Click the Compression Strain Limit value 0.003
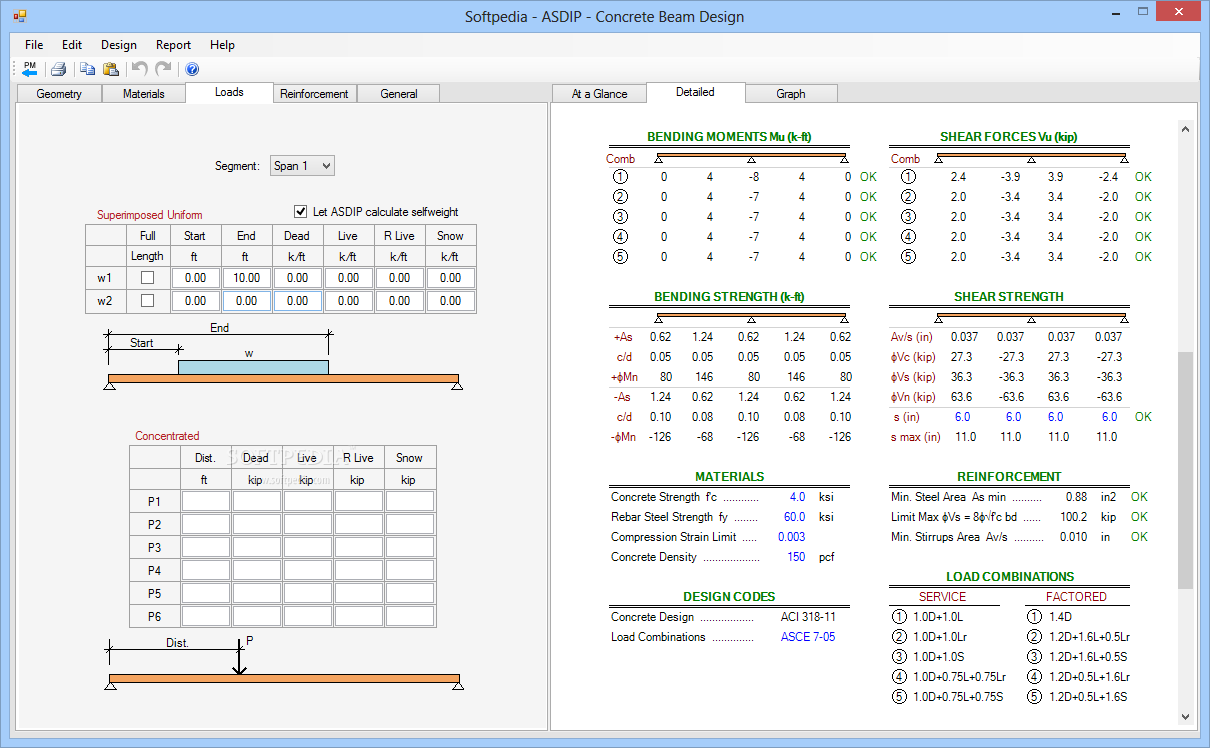This screenshot has width=1210, height=748. coord(791,537)
